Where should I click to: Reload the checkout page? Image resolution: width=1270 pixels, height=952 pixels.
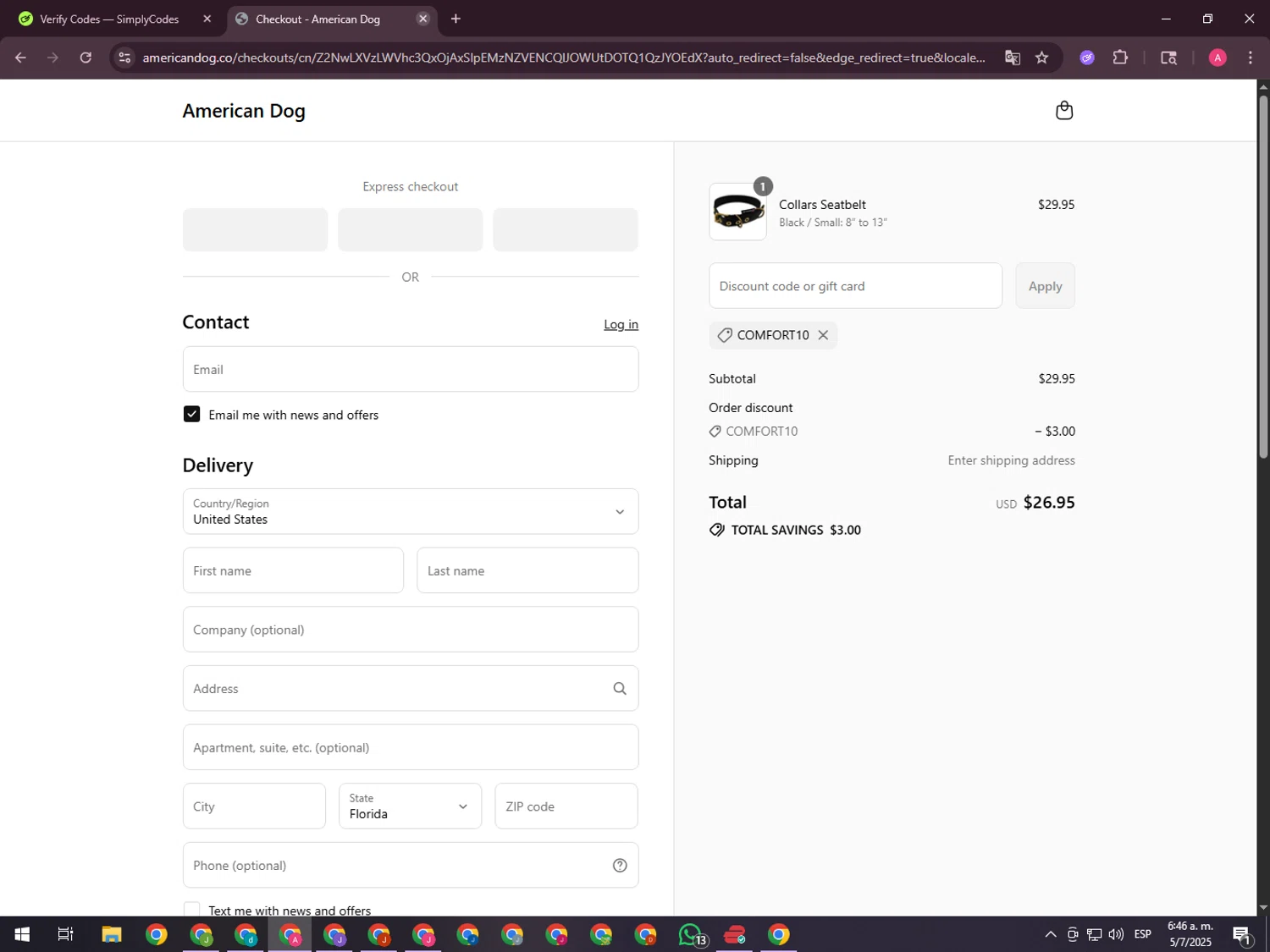pos(86,58)
